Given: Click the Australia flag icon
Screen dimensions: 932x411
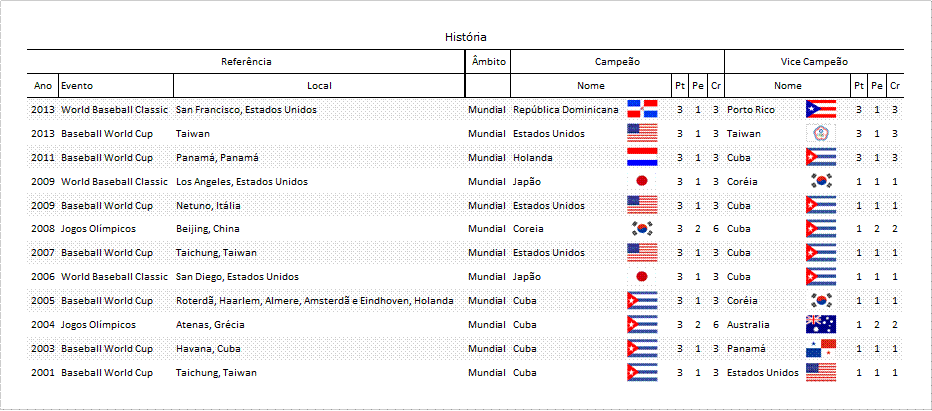Looking at the screenshot, I should click(821, 324).
